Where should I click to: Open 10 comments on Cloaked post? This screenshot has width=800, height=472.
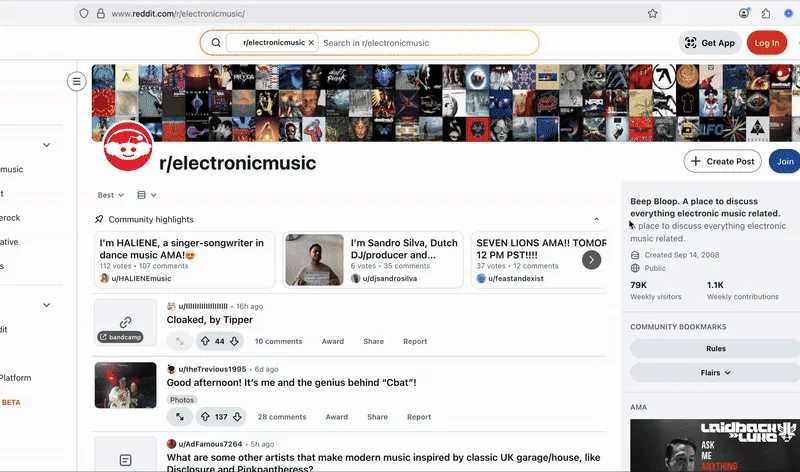pyautogui.click(x=279, y=341)
